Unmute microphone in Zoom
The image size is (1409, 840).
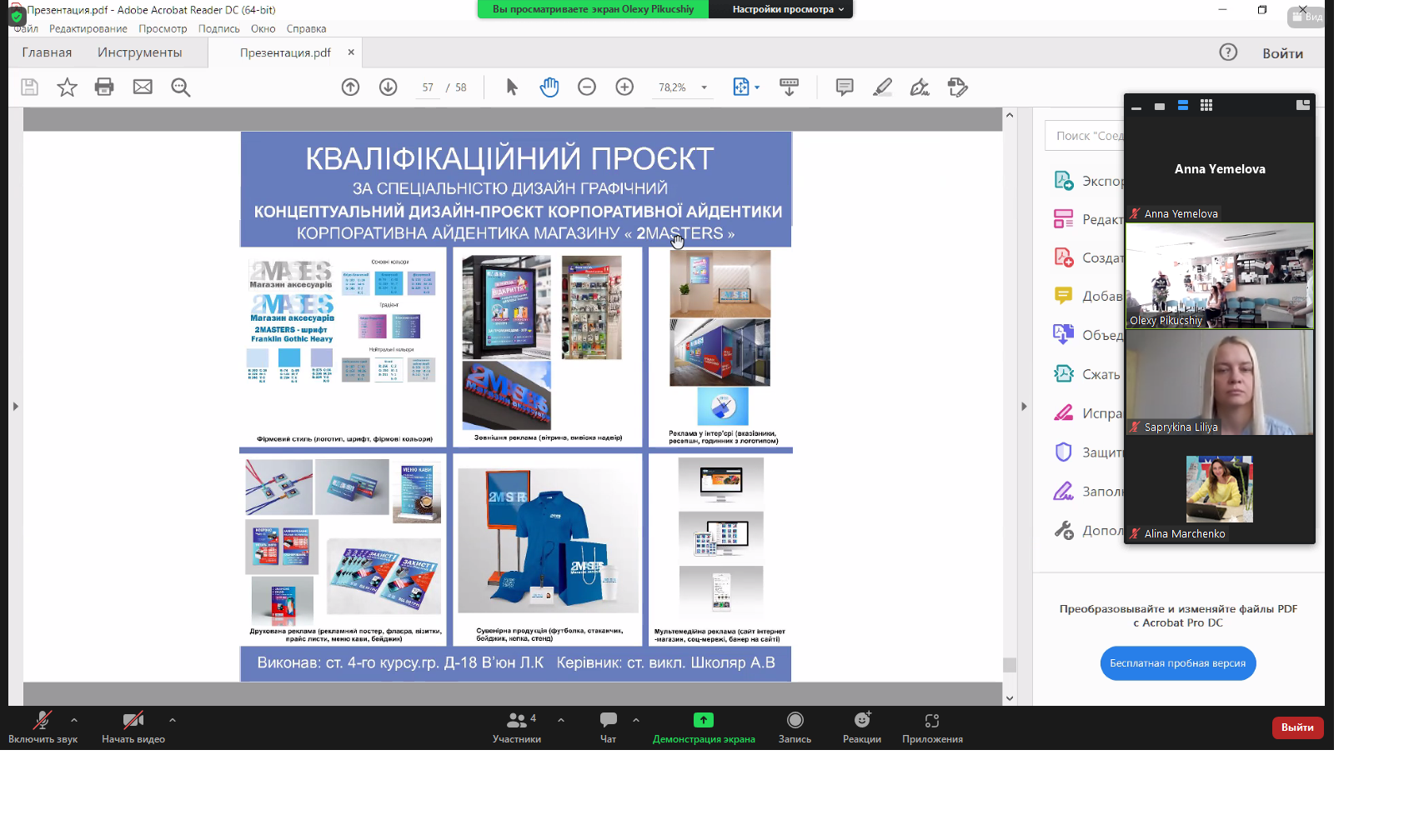click(43, 727)
